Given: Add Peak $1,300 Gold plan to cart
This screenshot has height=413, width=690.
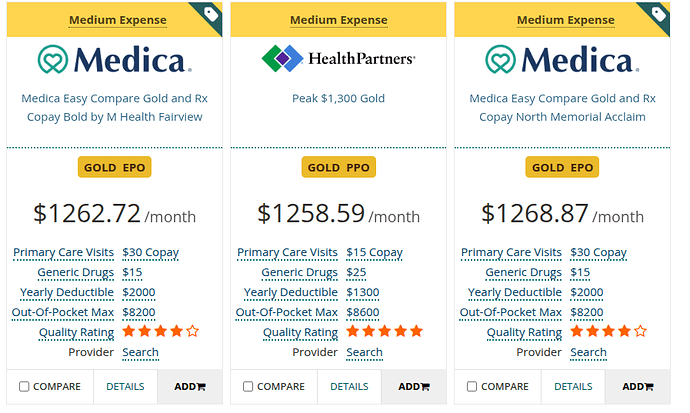Looking at the screenshot, I should pos(411,386).
